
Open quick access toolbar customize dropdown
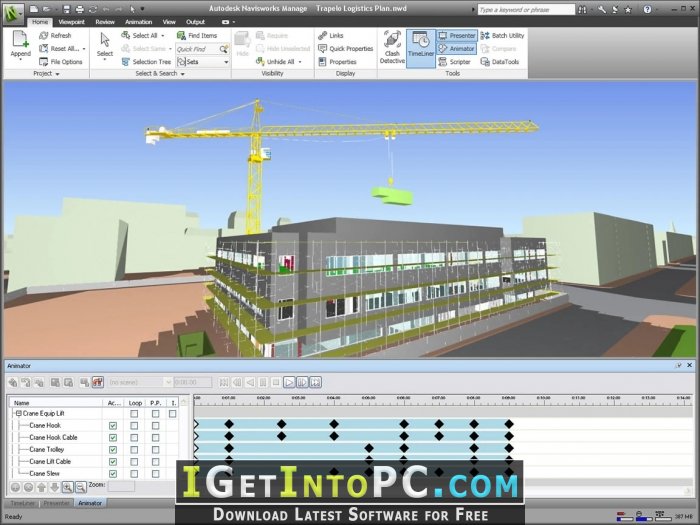142,9
